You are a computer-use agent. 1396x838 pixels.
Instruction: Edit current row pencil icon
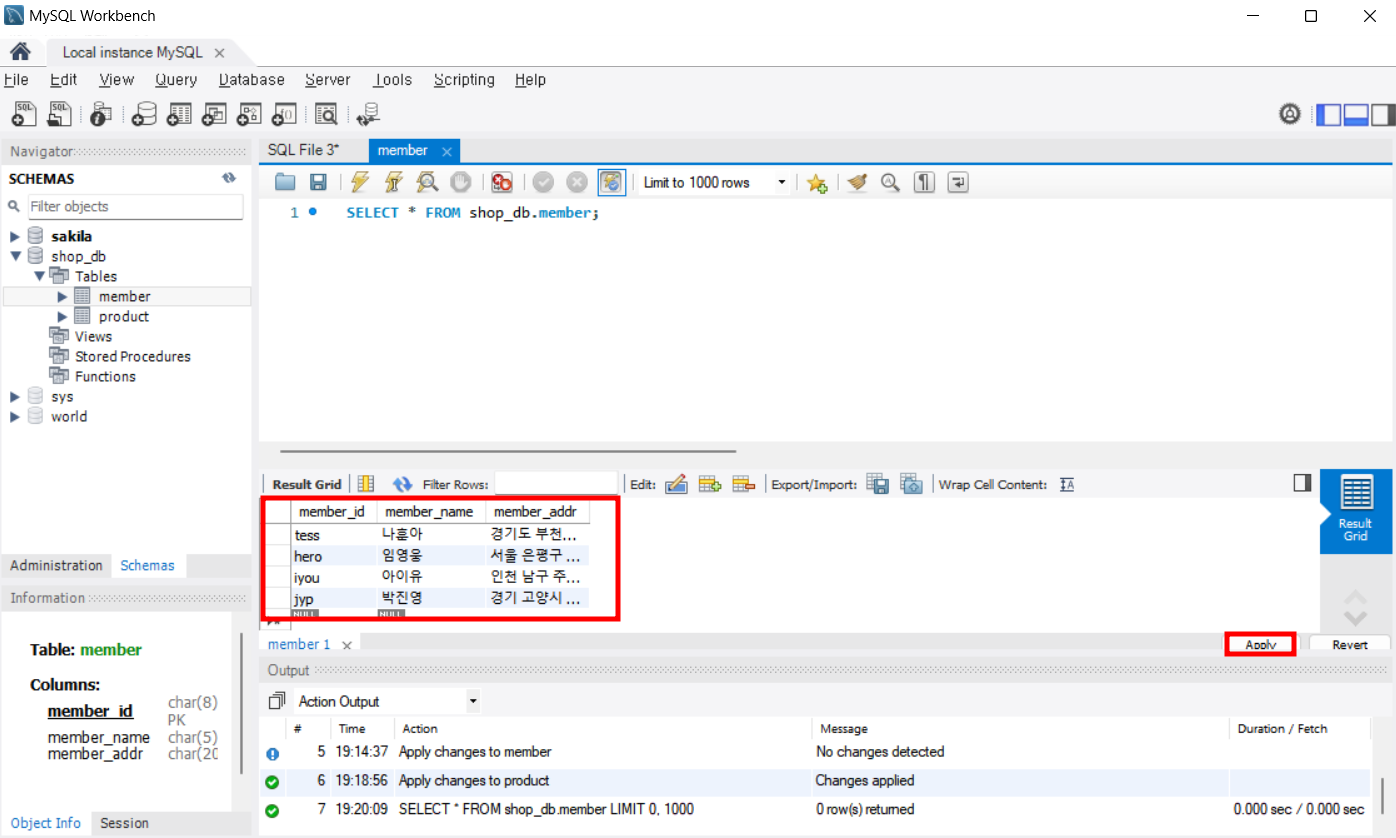coord(676,484)
